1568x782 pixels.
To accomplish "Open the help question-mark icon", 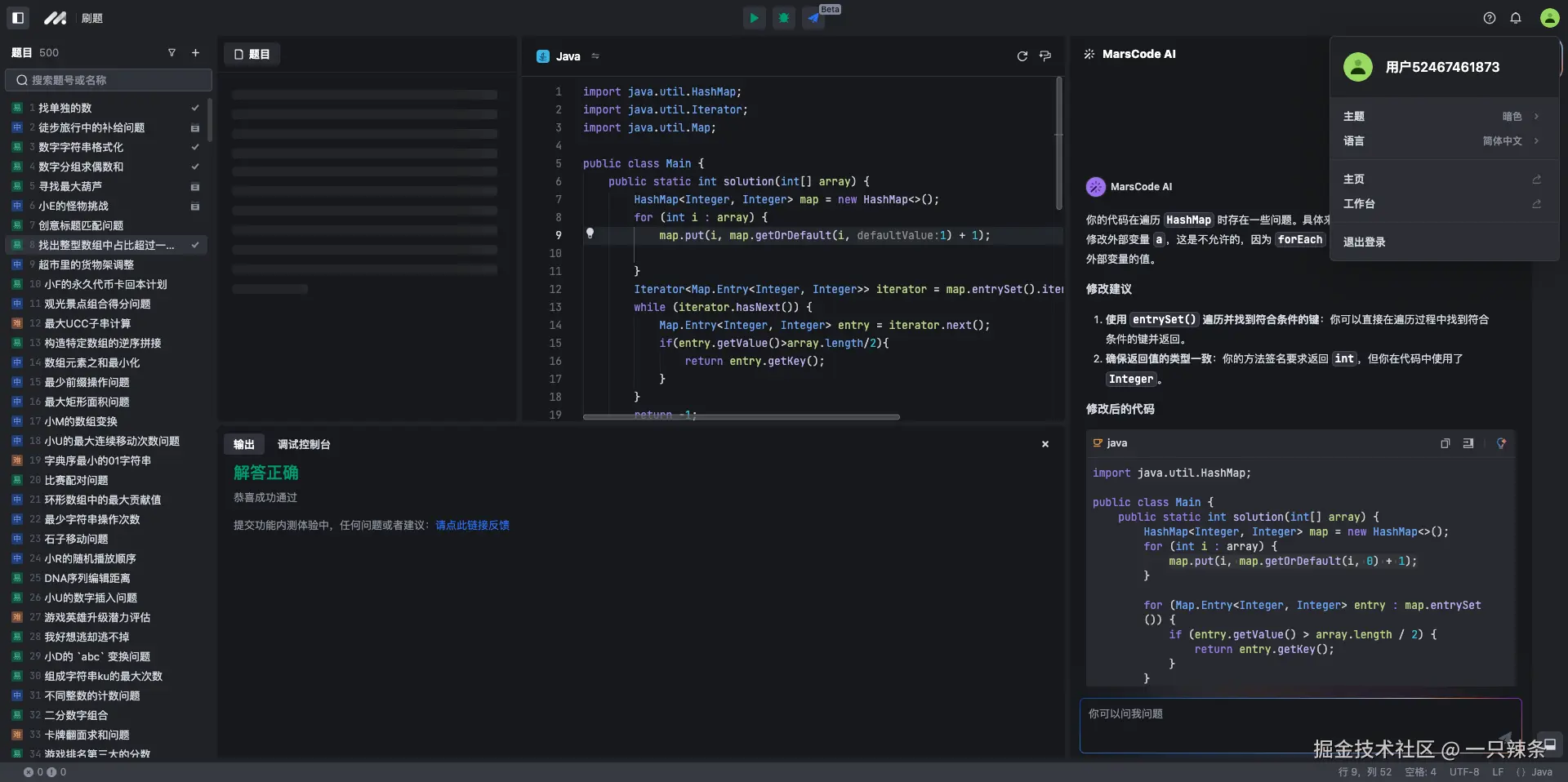I will pos(1490,18).
